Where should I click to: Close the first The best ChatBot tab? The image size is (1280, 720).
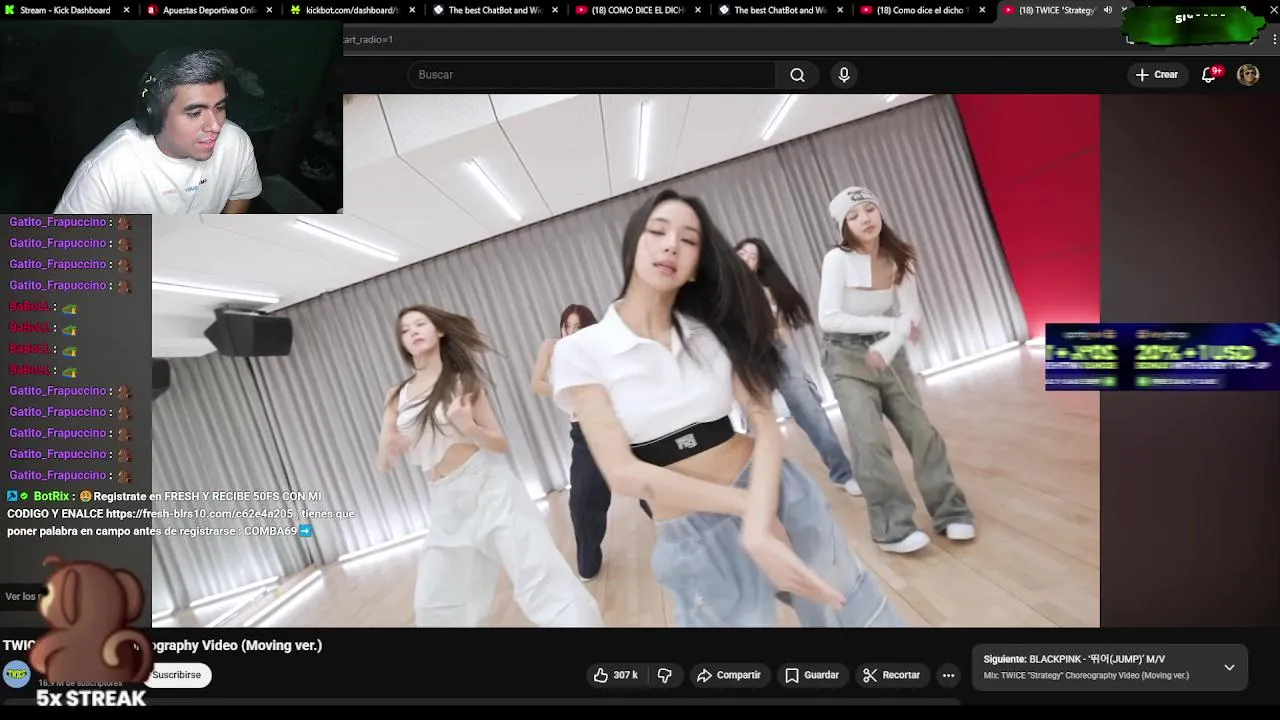(x=554, y=10)
